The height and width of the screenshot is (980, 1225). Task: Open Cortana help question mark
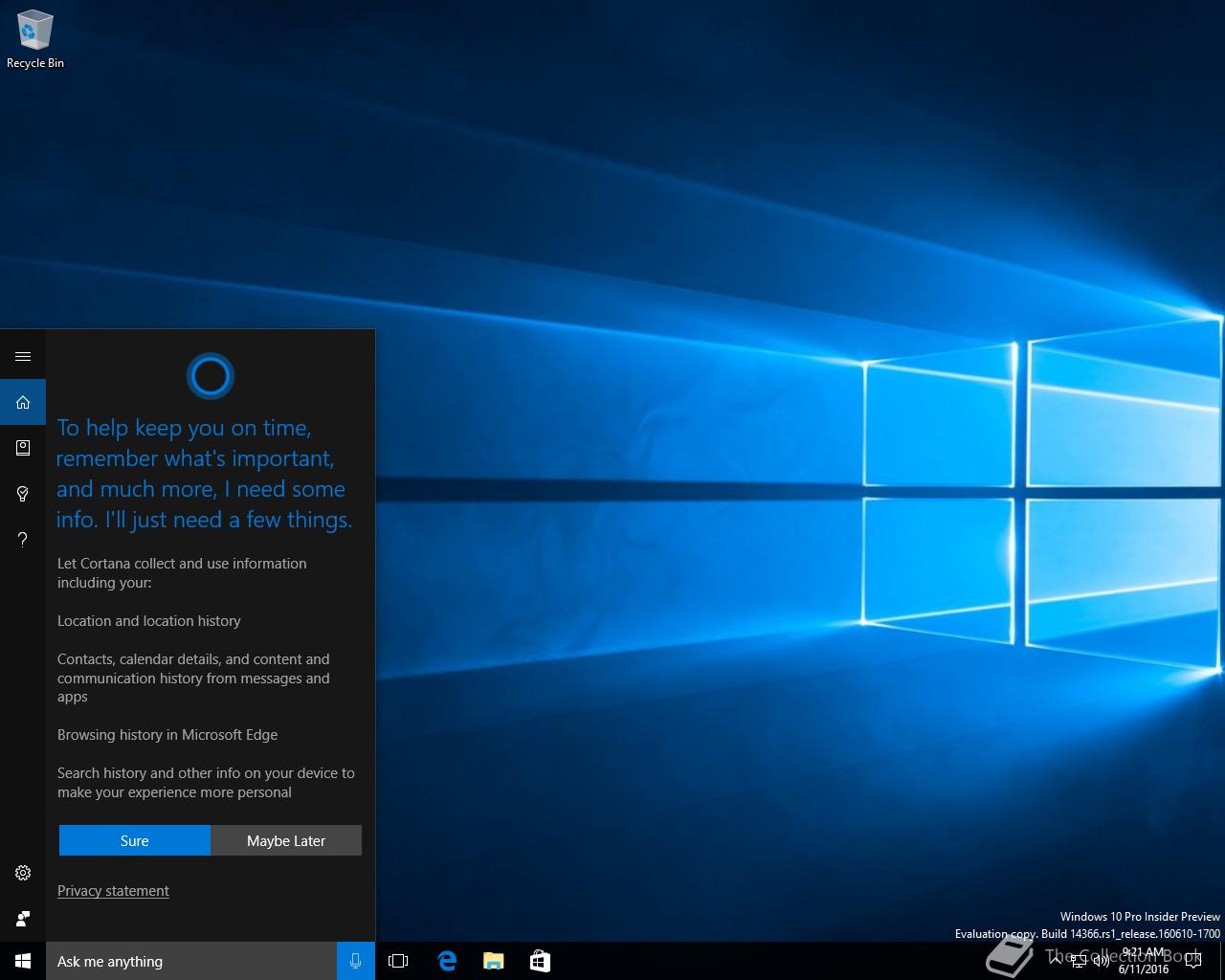pos(23,540)
